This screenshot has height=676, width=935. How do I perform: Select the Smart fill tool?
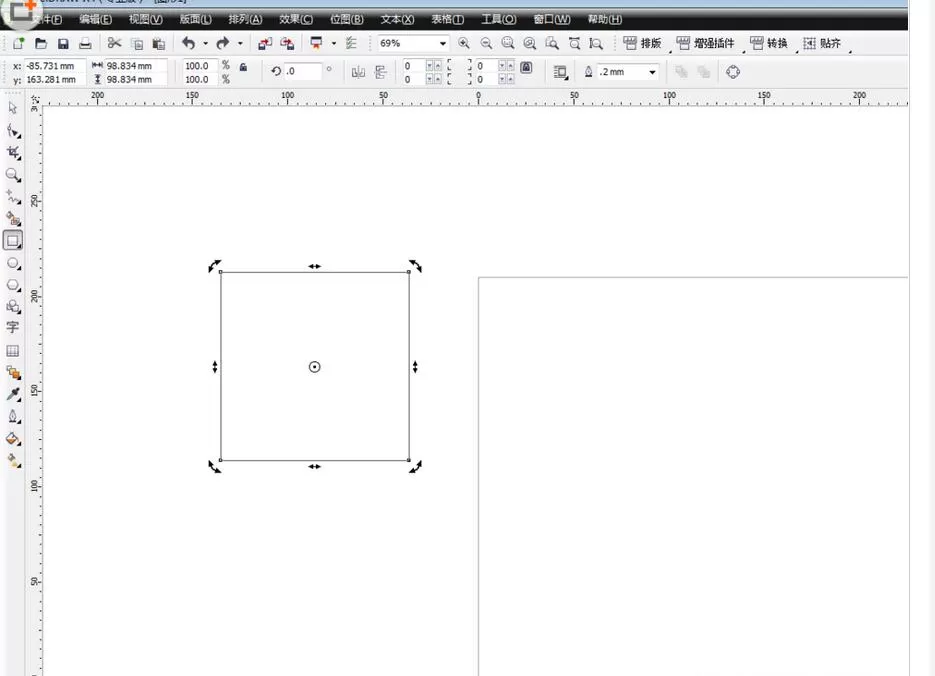click(13, 218)
